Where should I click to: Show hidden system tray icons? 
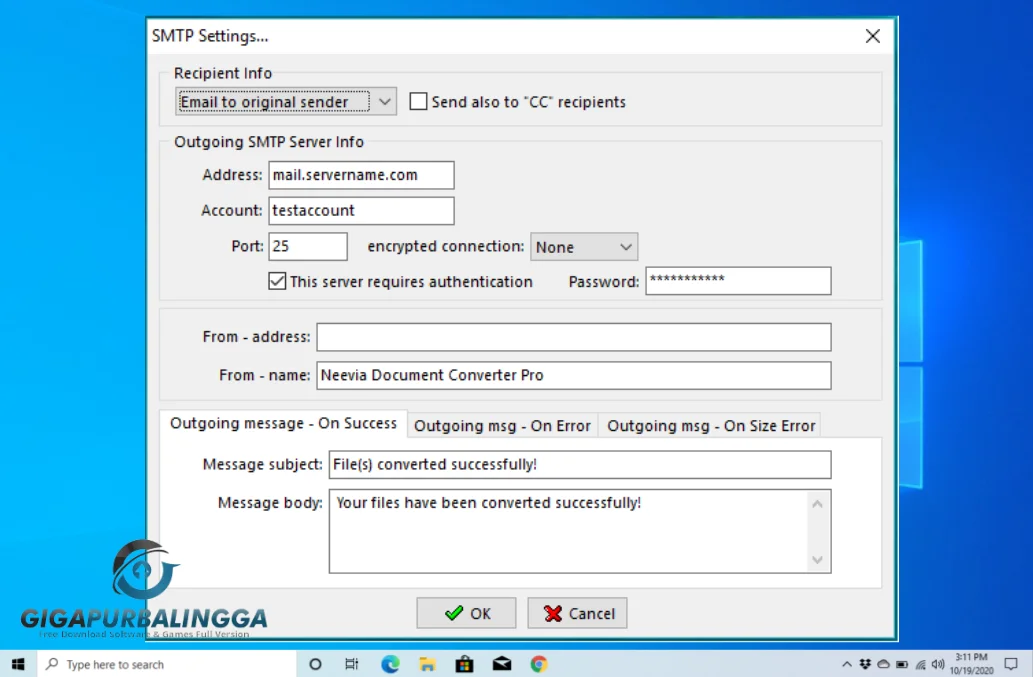(x=847, y=664)
